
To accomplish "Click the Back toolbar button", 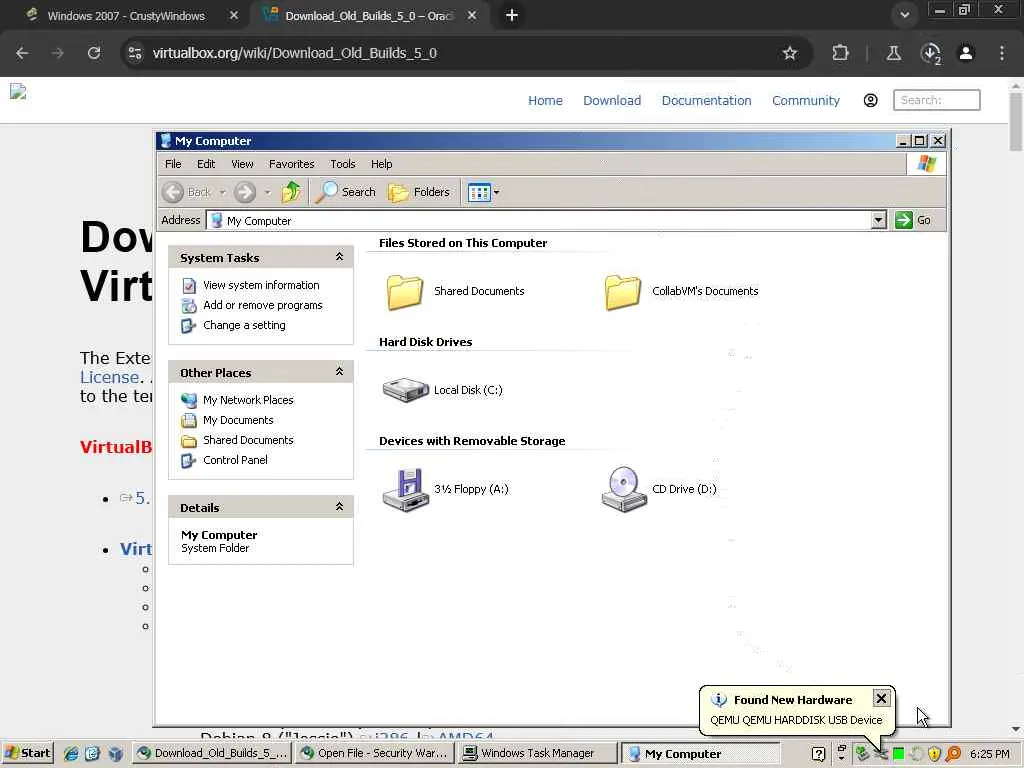I will (x=187, y=192).
